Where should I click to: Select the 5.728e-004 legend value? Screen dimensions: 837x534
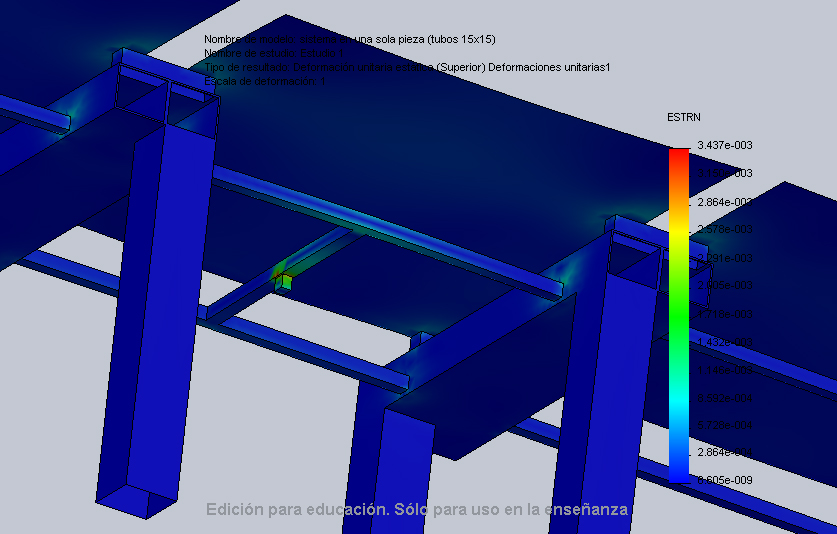(x=724, y=425)
